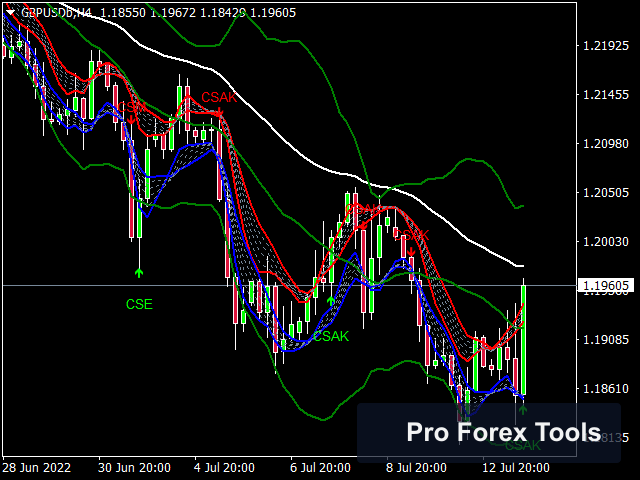
Task: Click price axis label 1.20505
Action: [606, 192]
